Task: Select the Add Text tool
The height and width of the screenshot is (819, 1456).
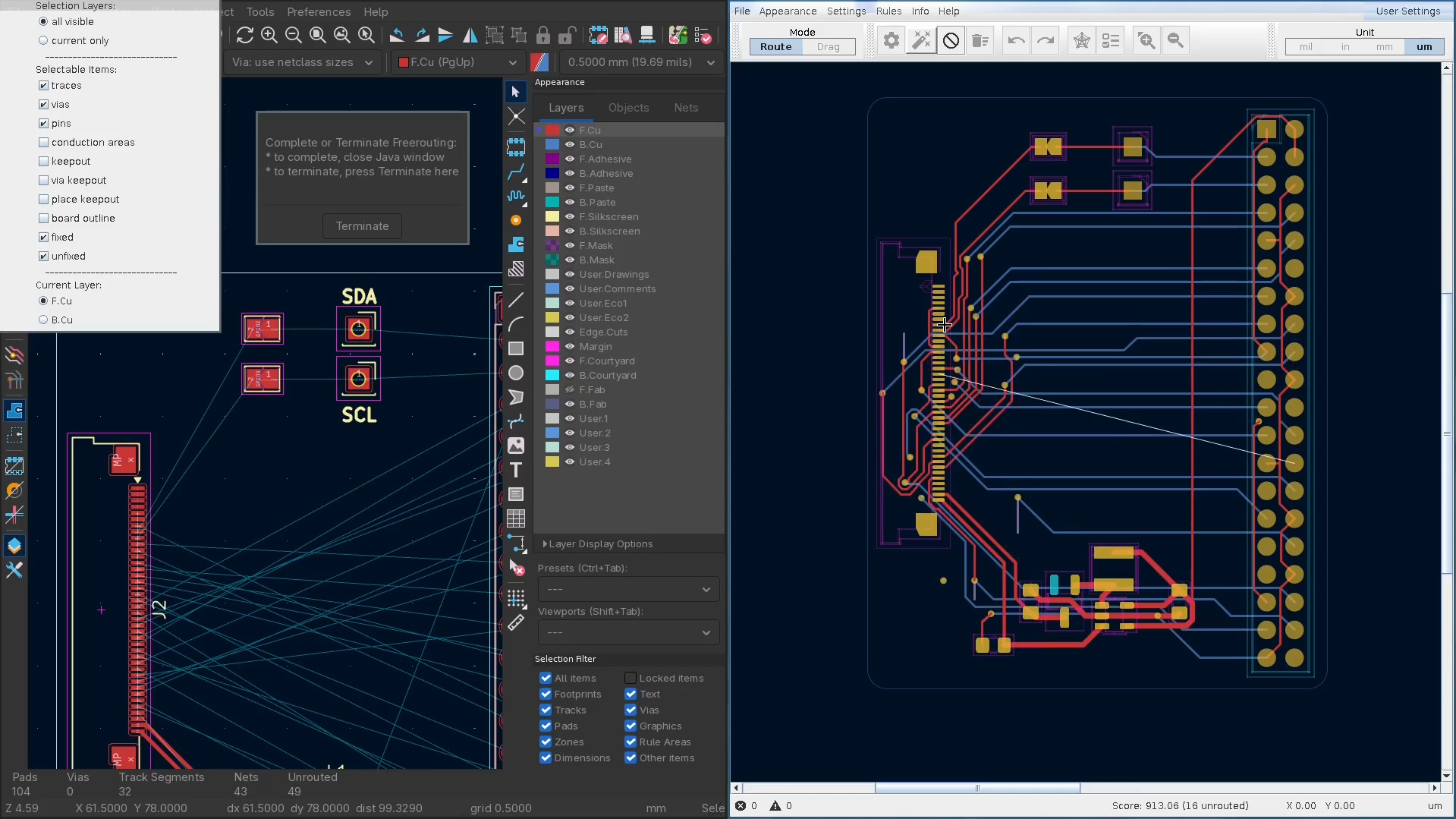Action: coord(516,470)
